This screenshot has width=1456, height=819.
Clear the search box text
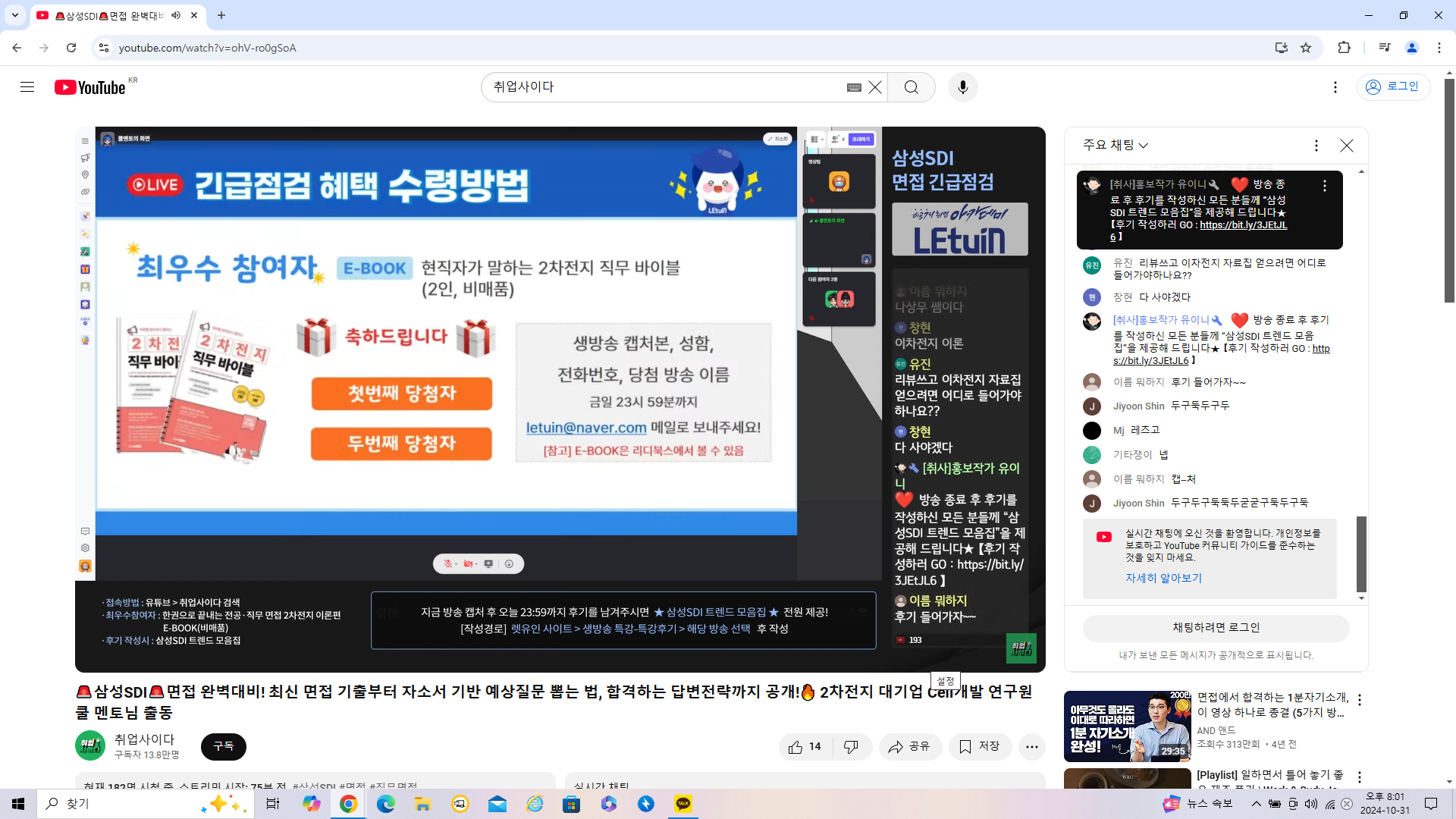pyautogui.click(x=875, y=87)
